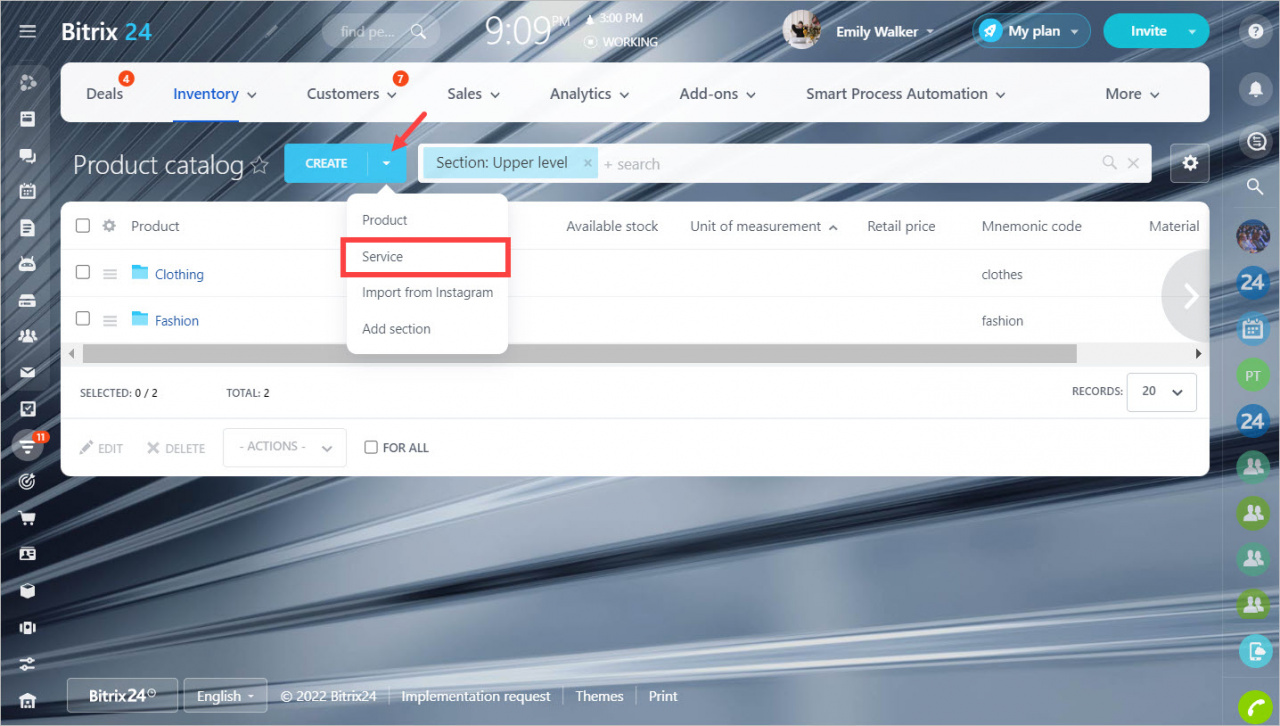1280x726 pixels.
Task: Open the Invite button dropdown arrow
Action: (1192, 31)
